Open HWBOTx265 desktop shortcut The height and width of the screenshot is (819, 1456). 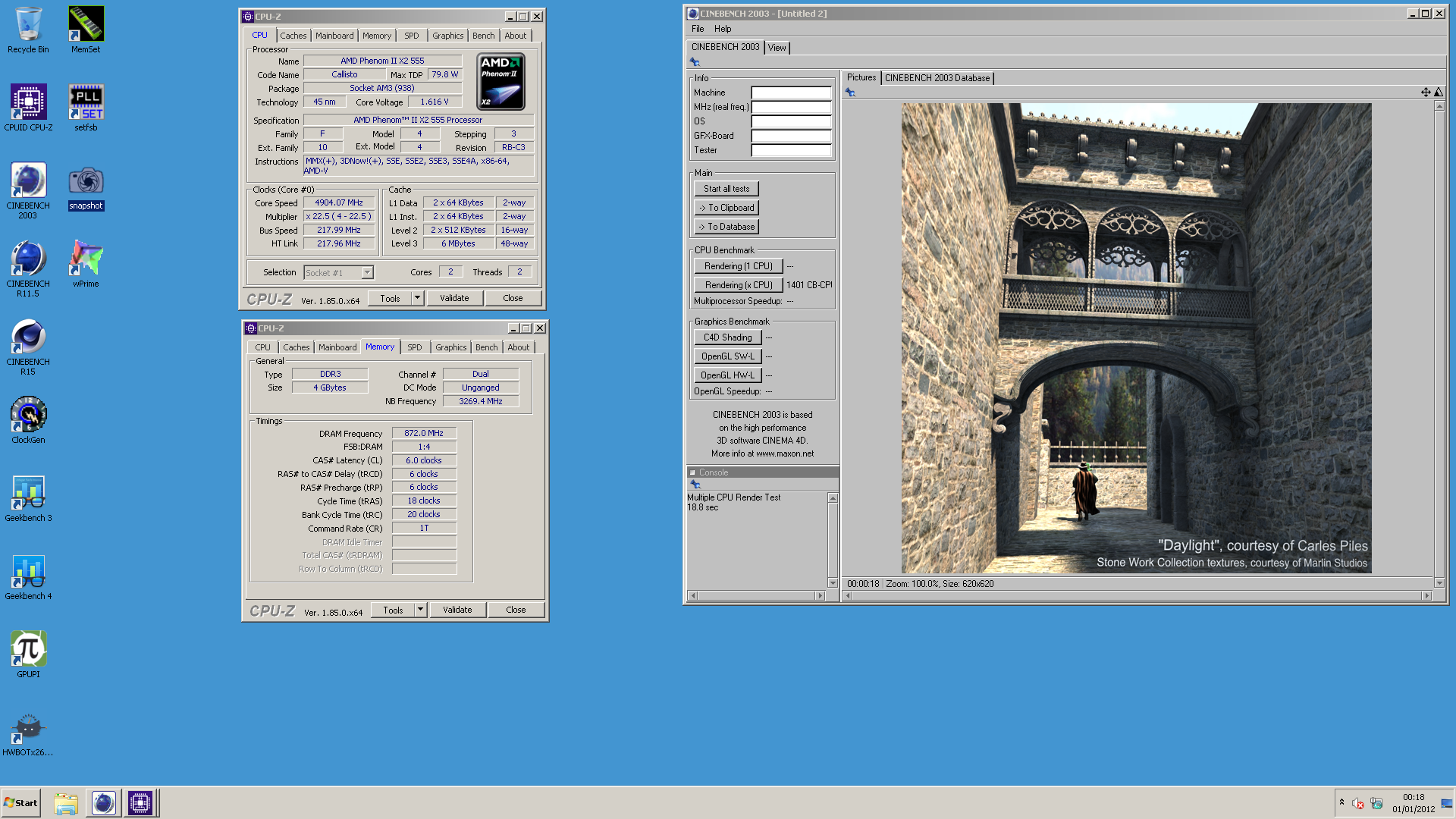click(x=28, y=733)
